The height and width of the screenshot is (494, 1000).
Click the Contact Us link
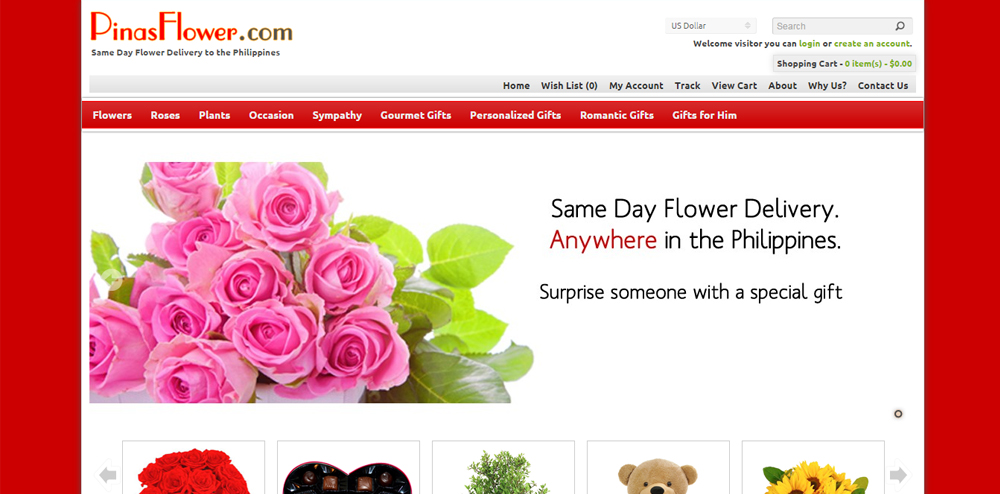coord(883,85)
